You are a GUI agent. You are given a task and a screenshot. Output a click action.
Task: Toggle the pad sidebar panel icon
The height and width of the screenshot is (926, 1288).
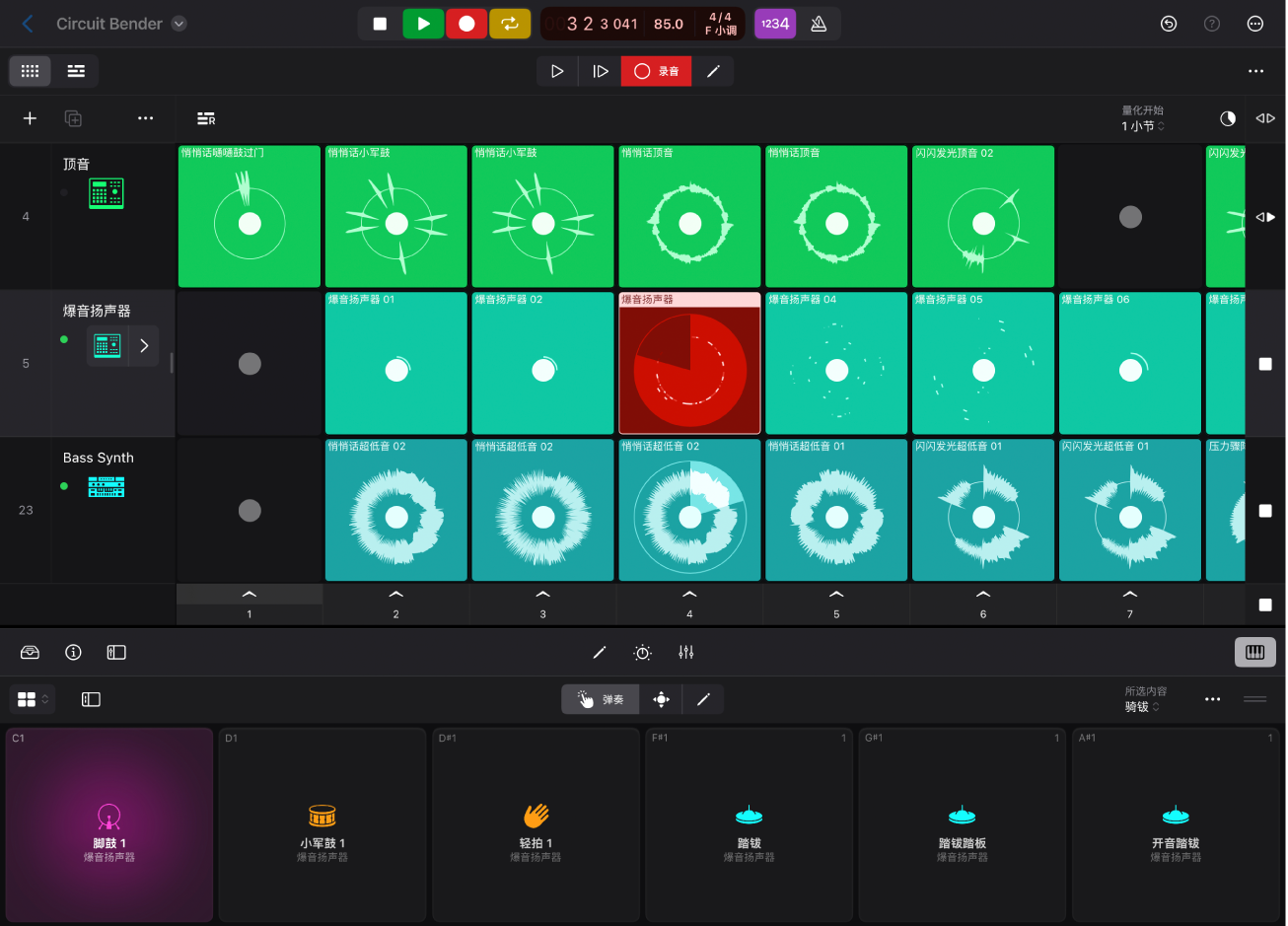tap(91, 699)
